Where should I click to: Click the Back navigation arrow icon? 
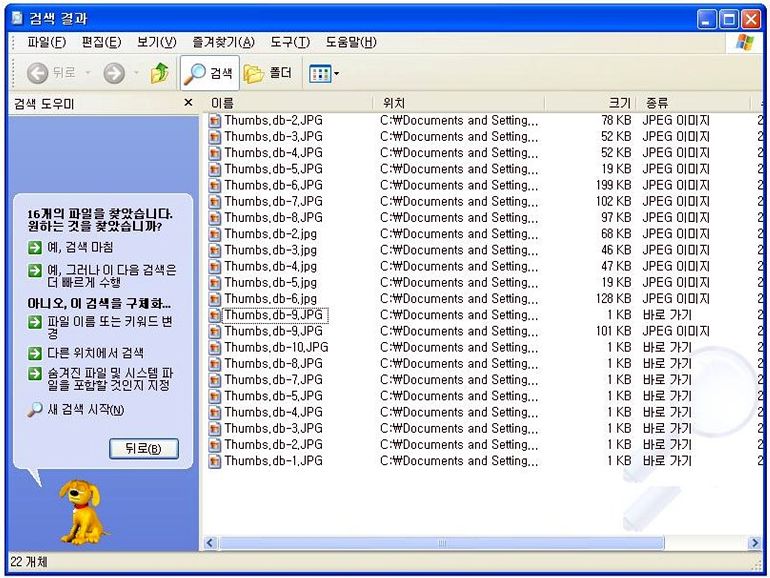click(x=37, y=73)
